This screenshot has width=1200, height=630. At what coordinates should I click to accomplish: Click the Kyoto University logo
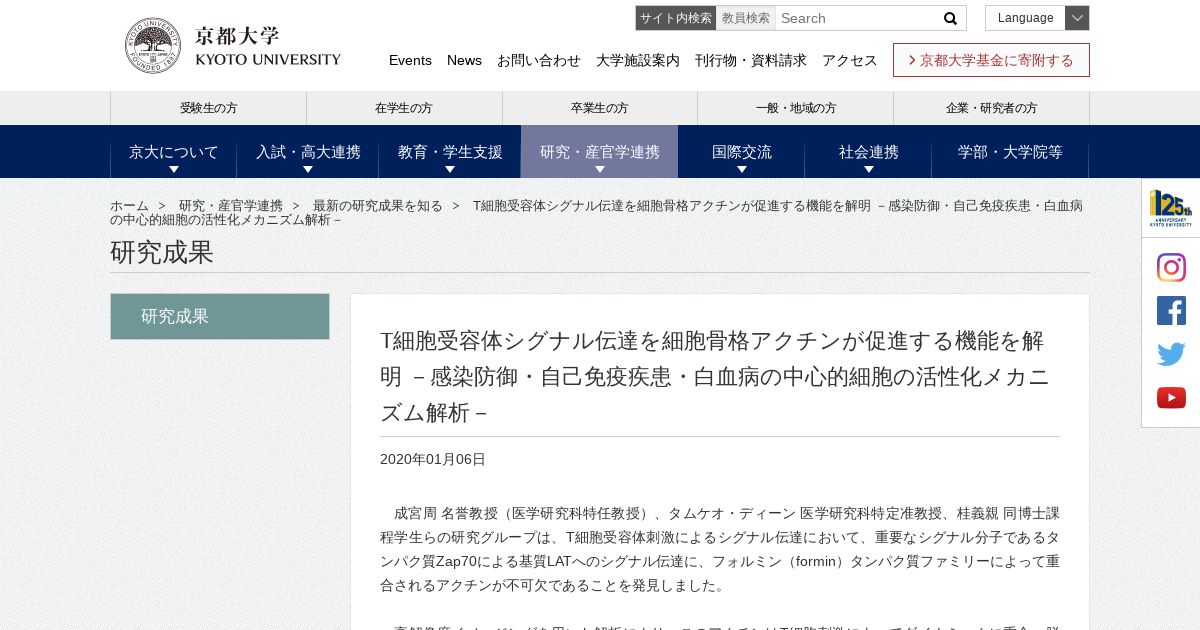[233, 45]
